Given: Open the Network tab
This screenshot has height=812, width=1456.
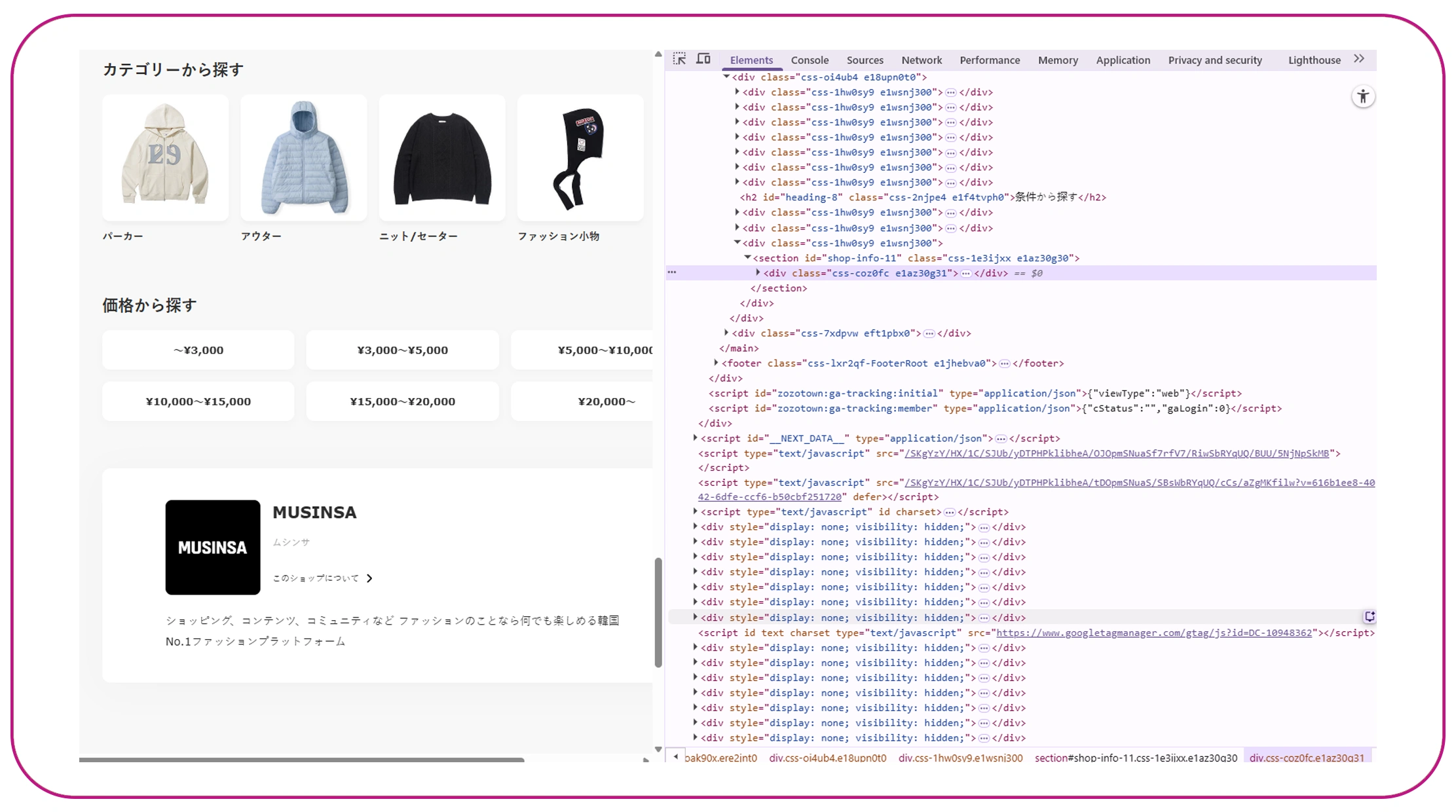Looking at the screenshot, I should point(921,60).
